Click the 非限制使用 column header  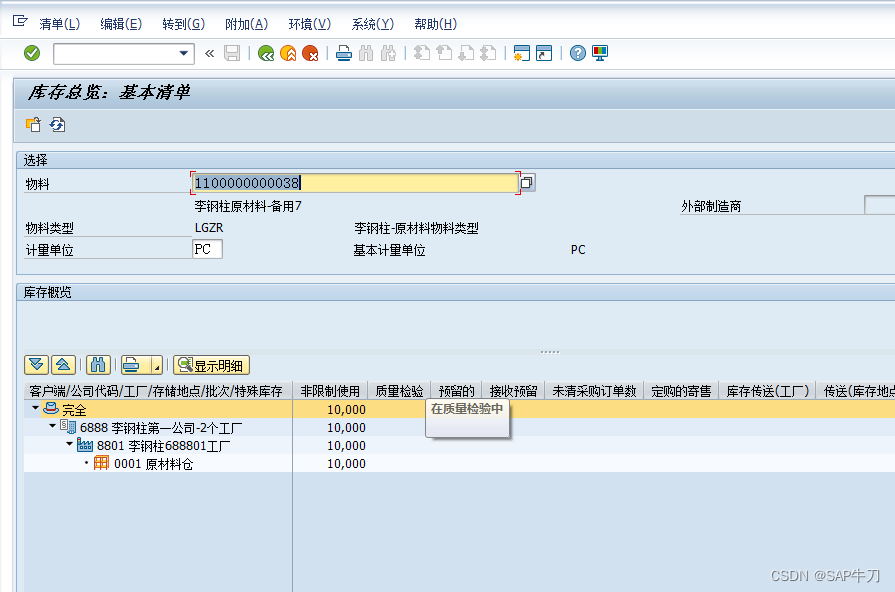(330, 390)
